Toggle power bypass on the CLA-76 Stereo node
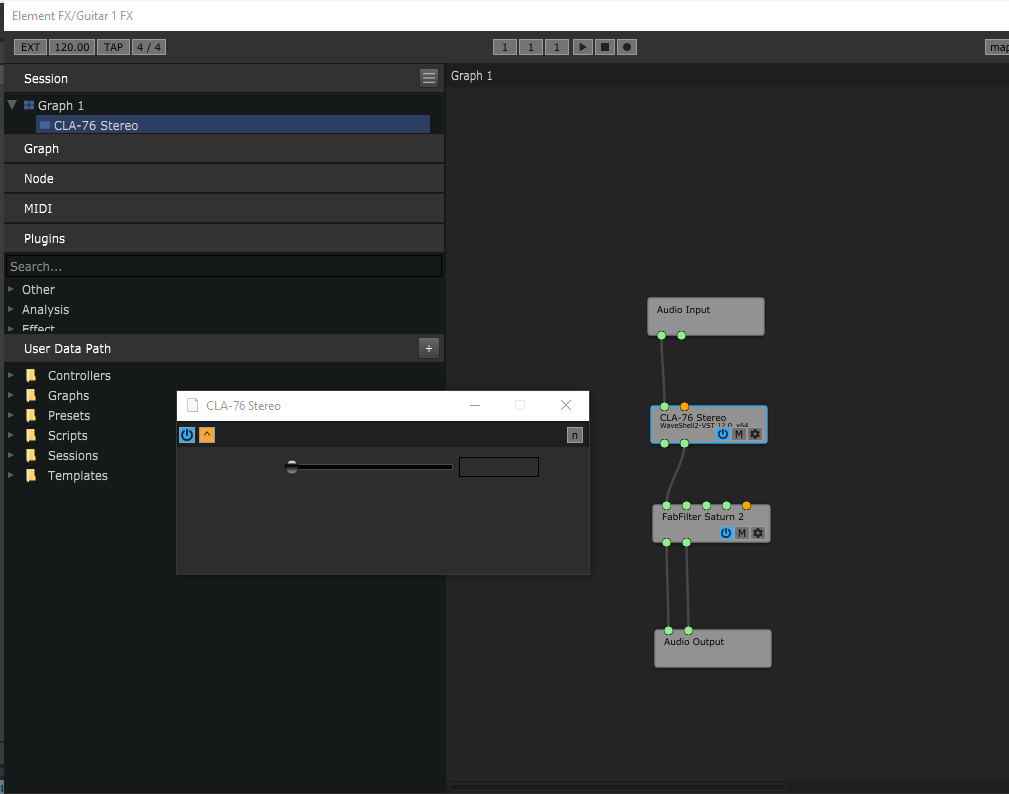This screenshot has height=794, width=1009. pos(724,433)
